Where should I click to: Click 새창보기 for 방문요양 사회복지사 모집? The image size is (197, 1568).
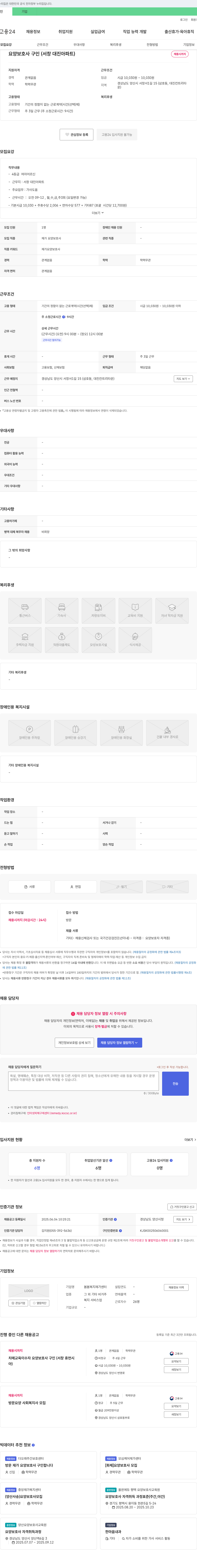pos(176,1415)
